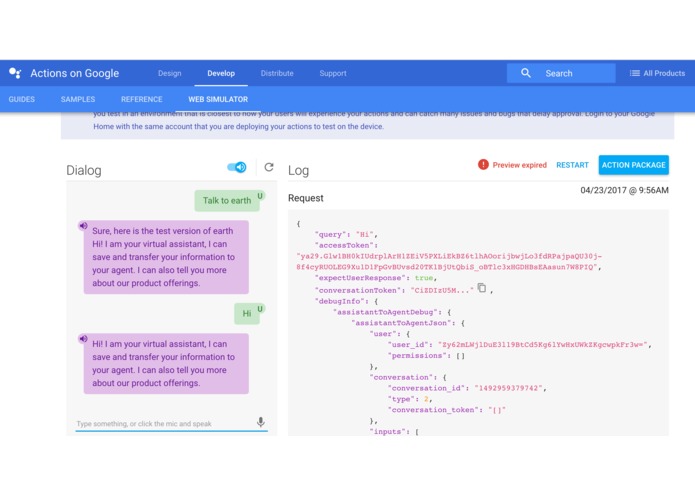
Task: Click the "conversation_id" line
Action: 467,388
